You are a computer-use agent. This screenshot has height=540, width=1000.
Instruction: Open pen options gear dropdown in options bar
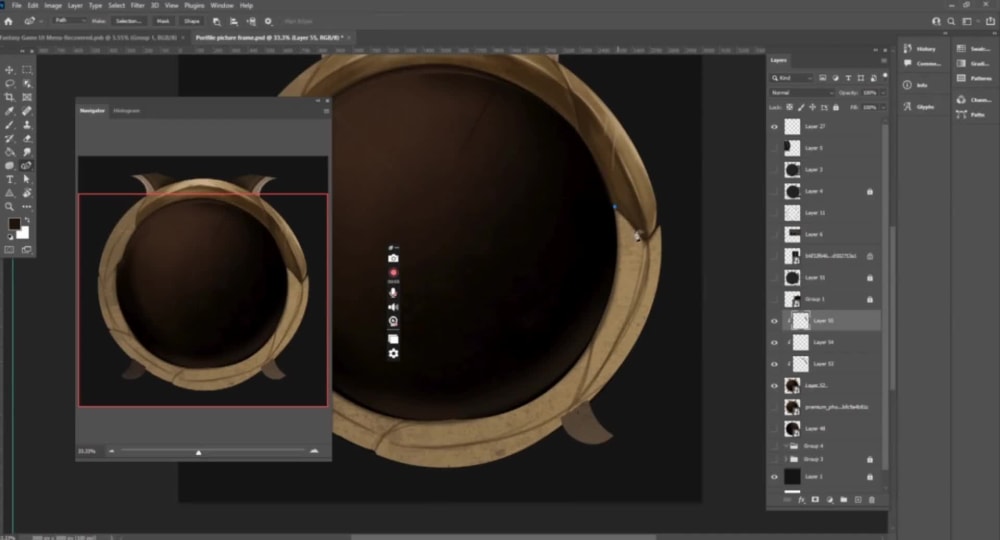coord(268,21)
